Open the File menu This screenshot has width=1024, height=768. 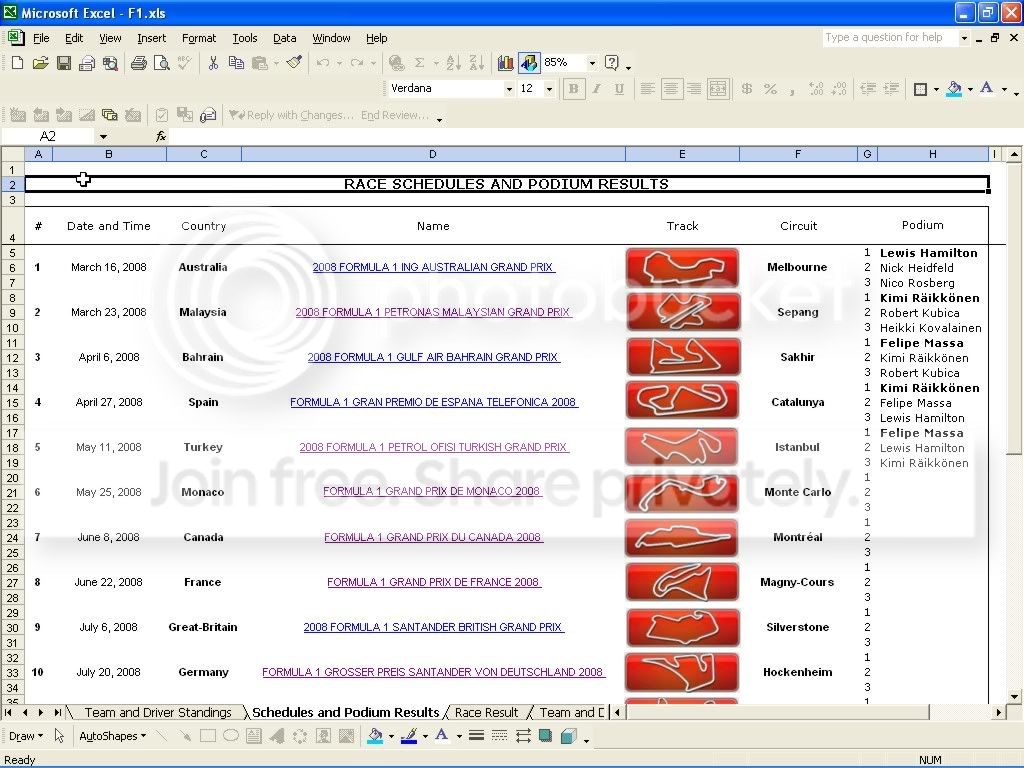[x=41, y=38]
